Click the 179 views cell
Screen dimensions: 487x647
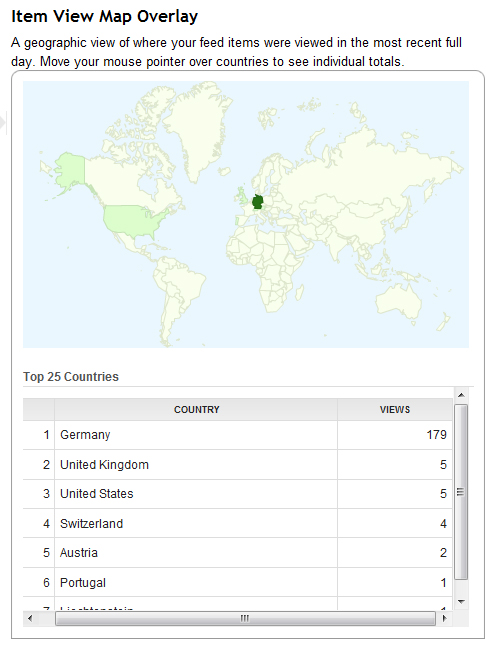tap(395, 435)
